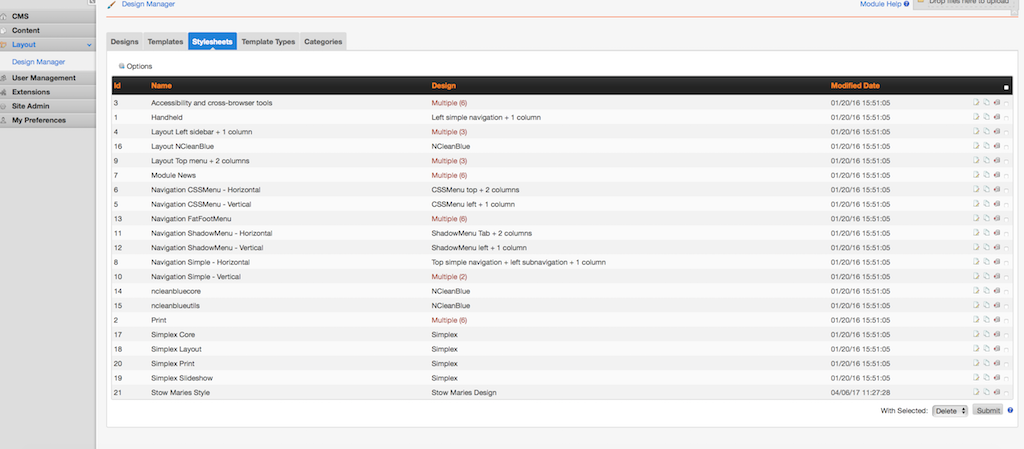Screen dimensions: 1024x449
Task: Open the Categories tab
Action: pyautogui.click(x=323, y=42)
